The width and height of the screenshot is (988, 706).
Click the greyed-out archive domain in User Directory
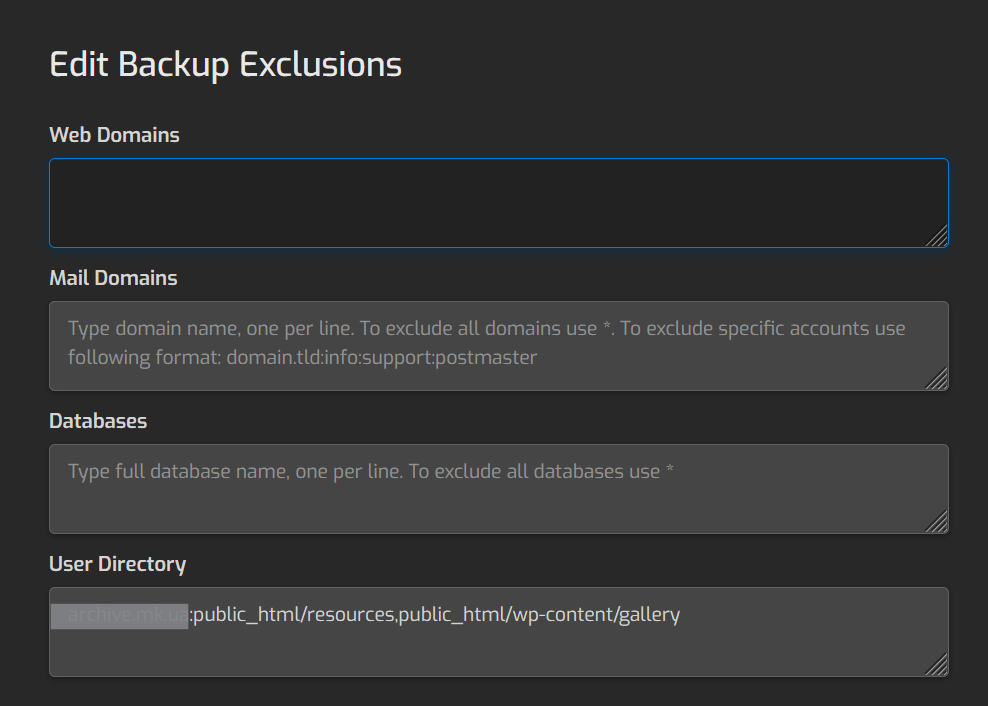coord(120,615)
